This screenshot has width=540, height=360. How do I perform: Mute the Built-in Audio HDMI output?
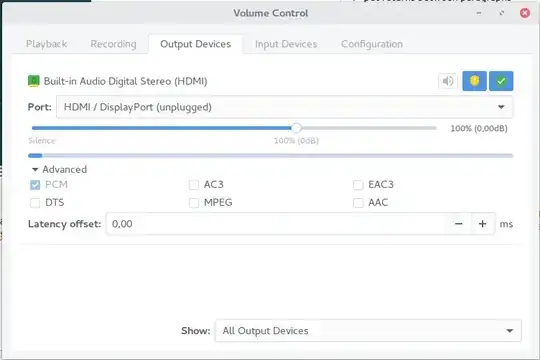(448, 81)
